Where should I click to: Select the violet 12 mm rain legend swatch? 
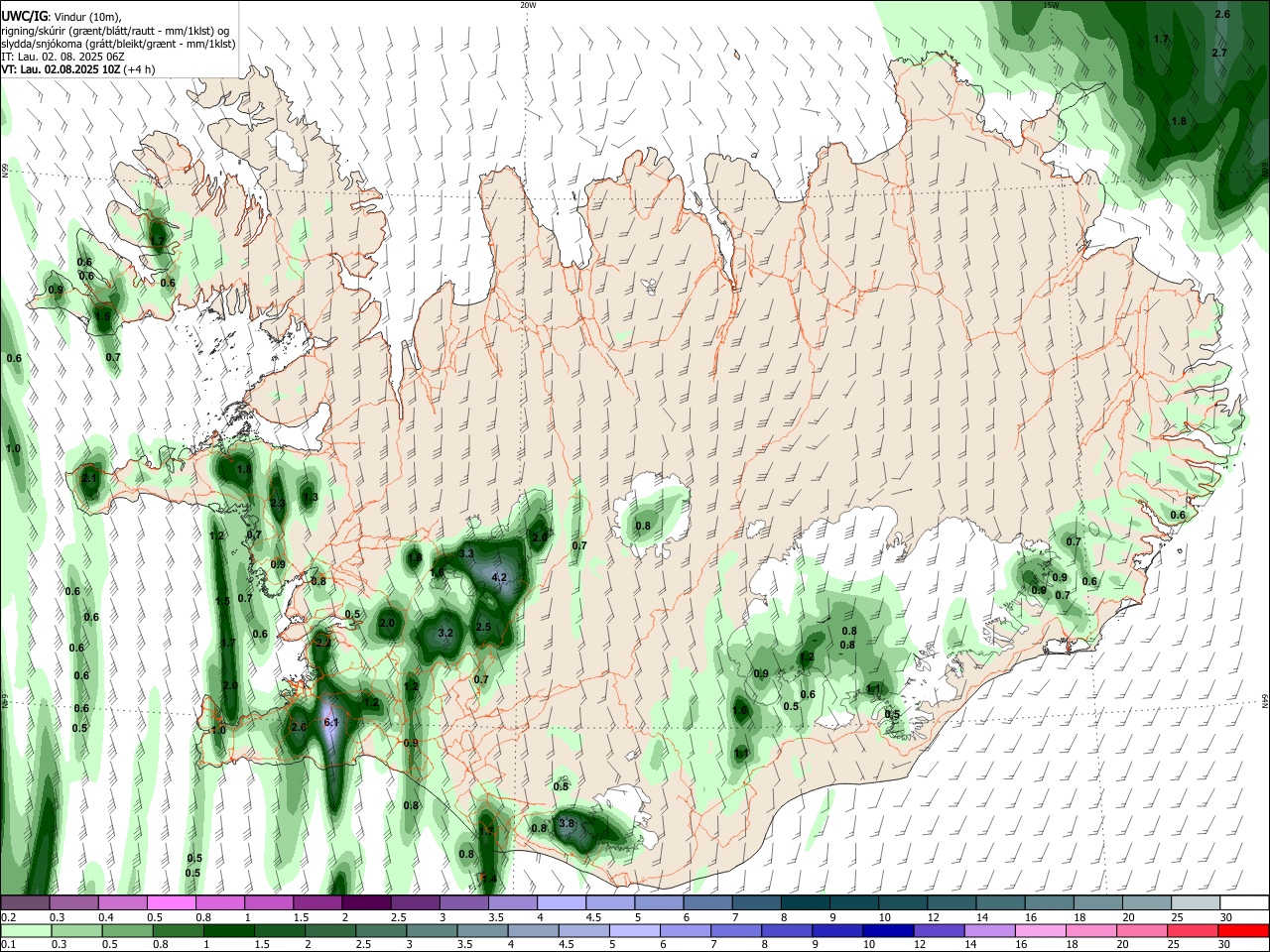click(x=938, y=930)
